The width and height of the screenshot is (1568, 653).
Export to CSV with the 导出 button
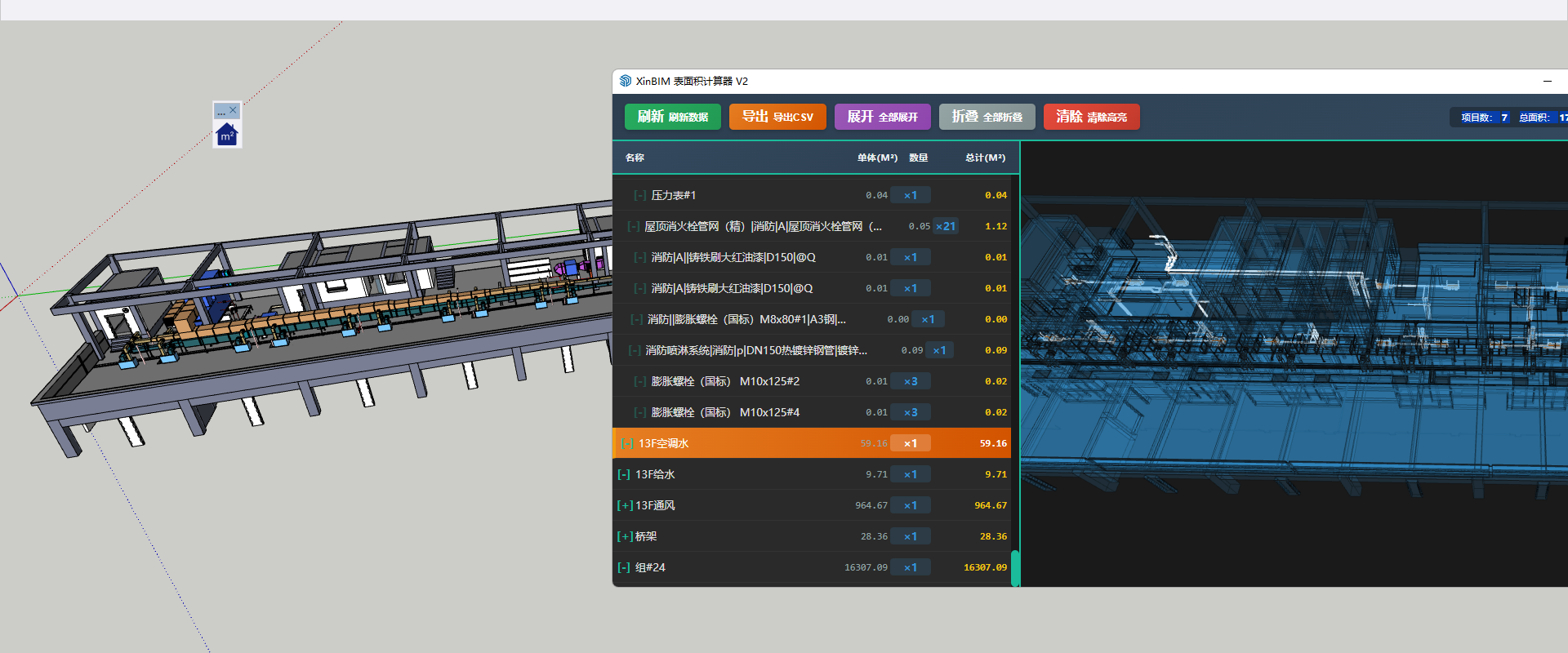click(x=777, y=117)
